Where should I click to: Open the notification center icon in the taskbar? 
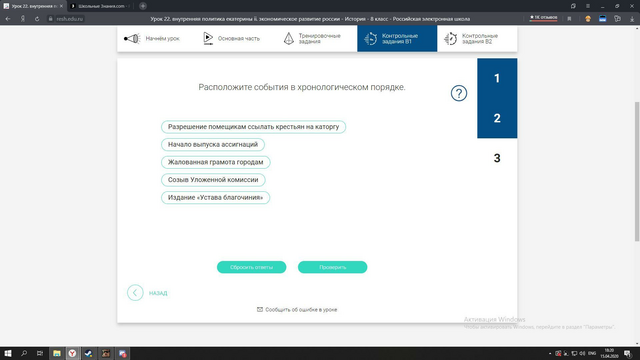pos(628,353)
